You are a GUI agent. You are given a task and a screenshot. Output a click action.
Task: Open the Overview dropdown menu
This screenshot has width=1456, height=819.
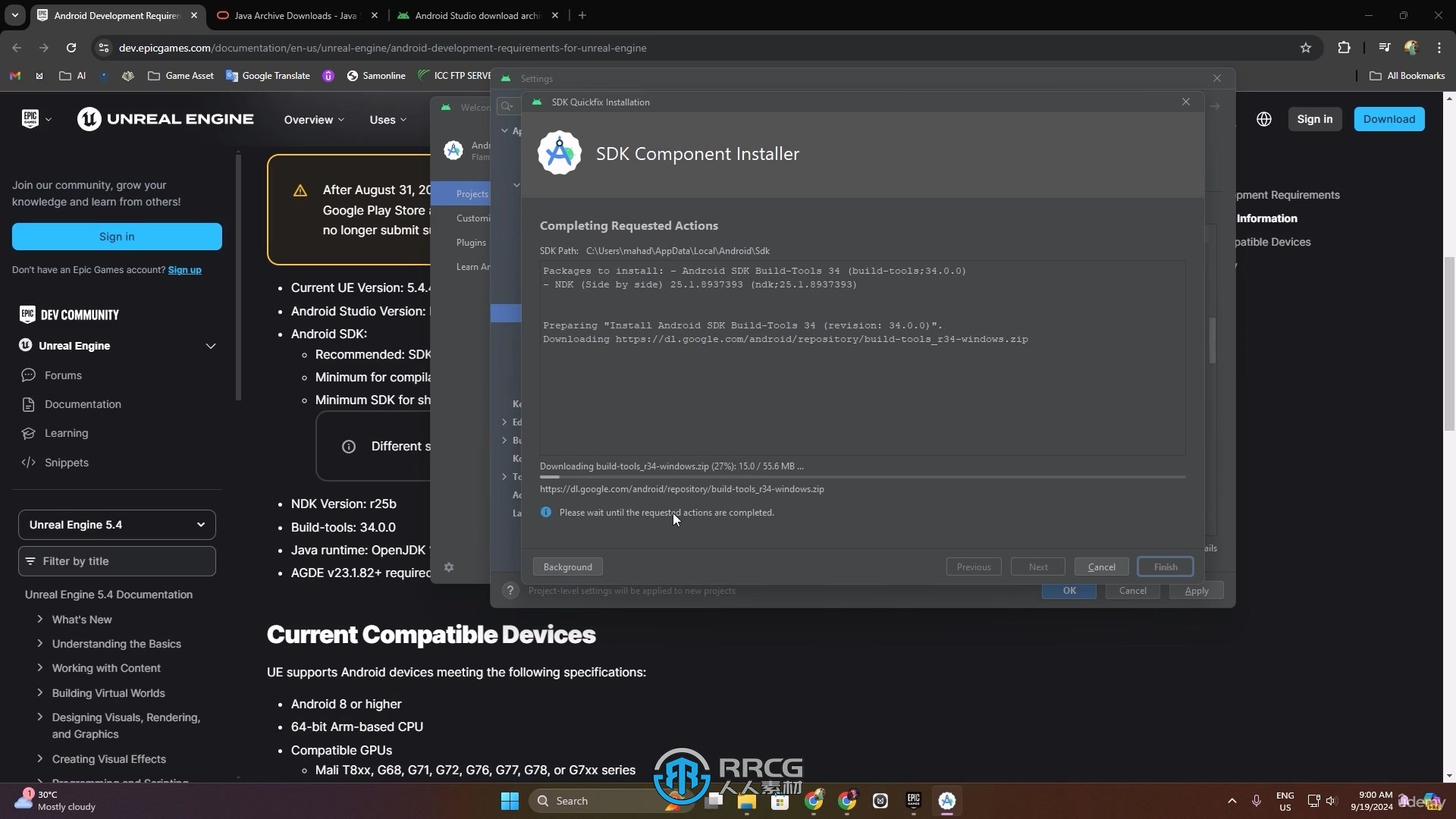tap(314, 120)
